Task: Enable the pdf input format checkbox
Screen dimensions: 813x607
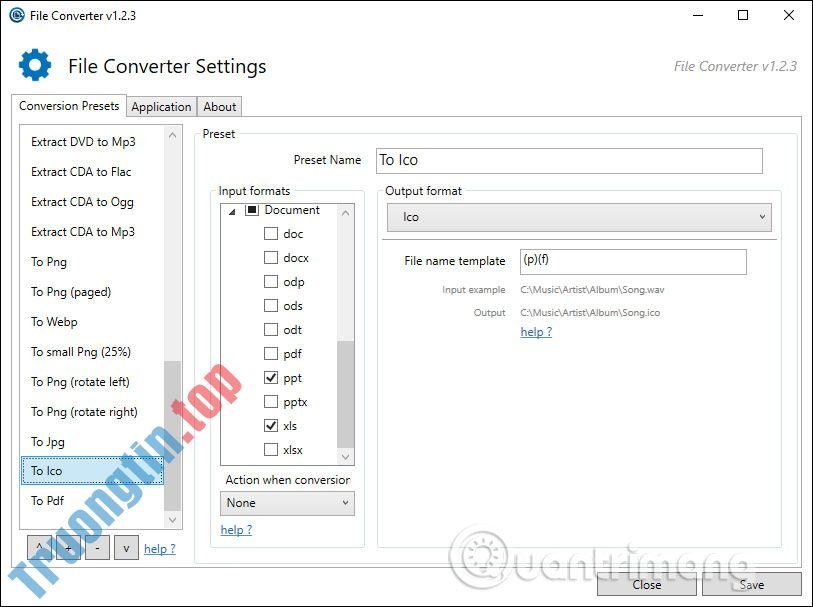Action: [x=271, y=353]
